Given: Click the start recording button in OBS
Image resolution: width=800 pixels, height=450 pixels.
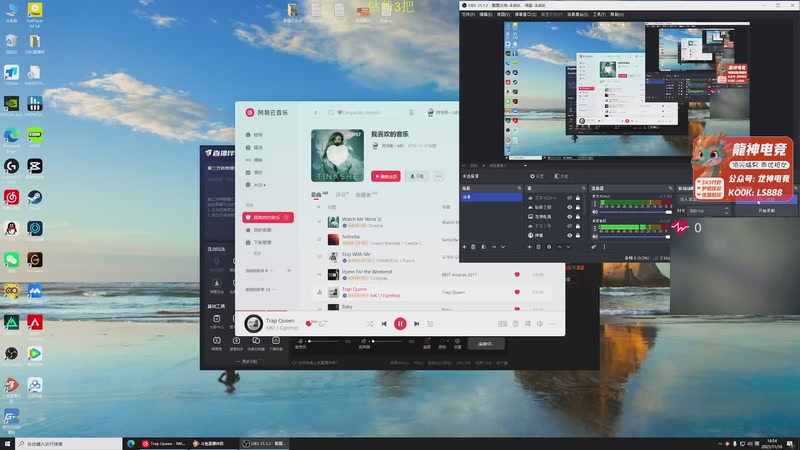Looking at the screenshot, I should [766, 210].
